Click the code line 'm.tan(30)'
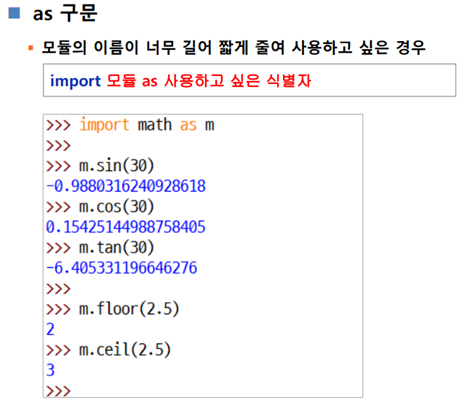Viewport: 465px width, 408px height. tap(116, 248)
